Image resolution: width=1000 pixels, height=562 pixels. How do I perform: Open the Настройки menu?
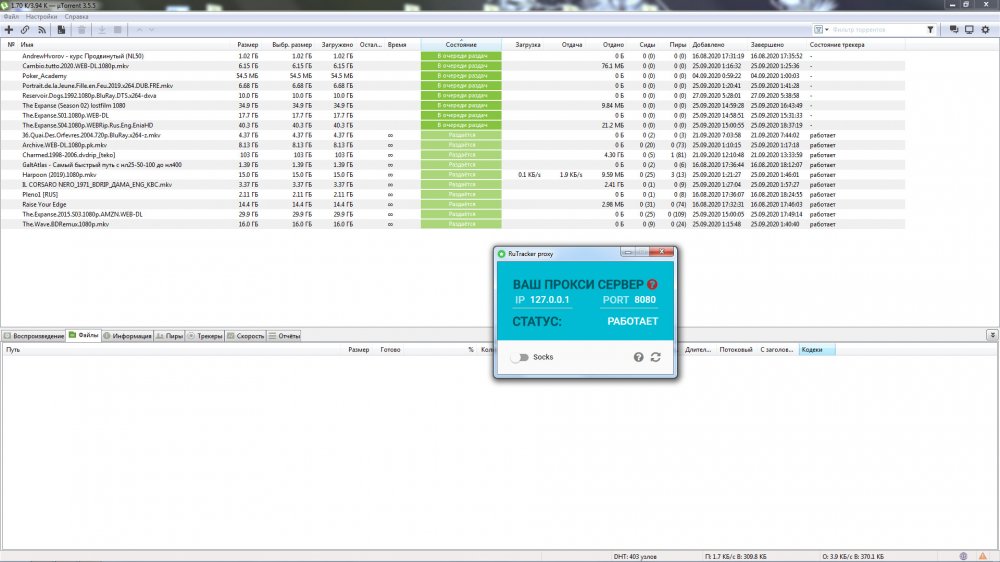[x=41, y=17]
